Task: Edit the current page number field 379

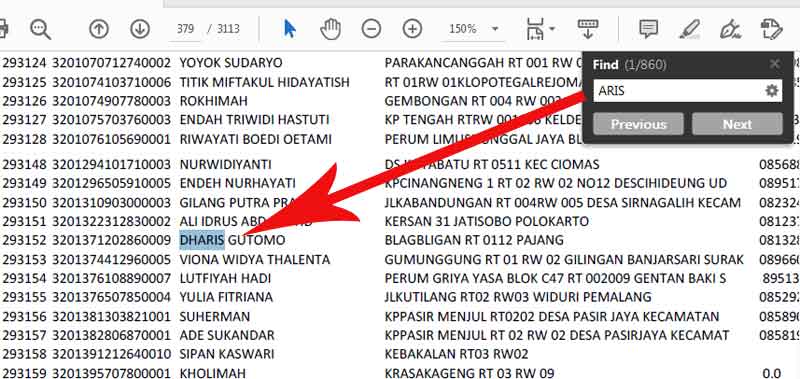Action: tap(185, 29)
